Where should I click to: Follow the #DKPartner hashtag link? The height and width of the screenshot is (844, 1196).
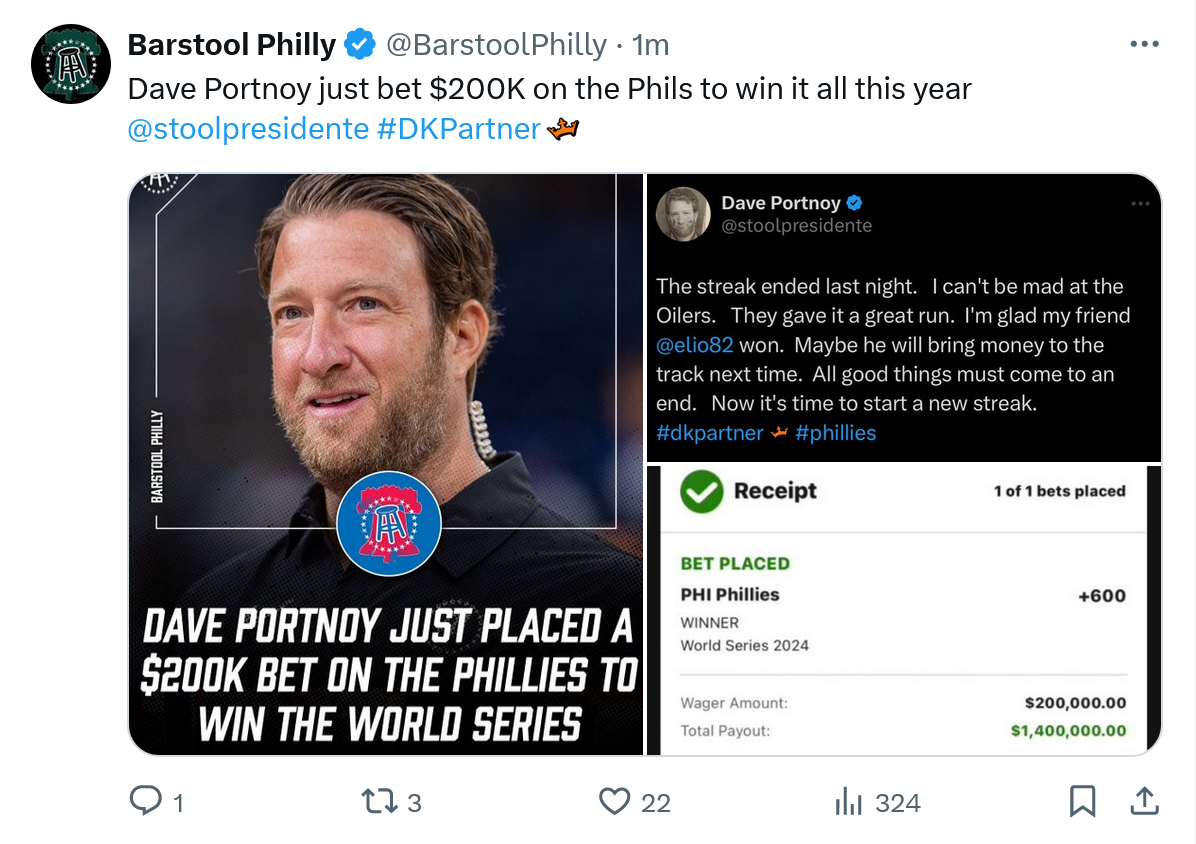tap(459, 129)
